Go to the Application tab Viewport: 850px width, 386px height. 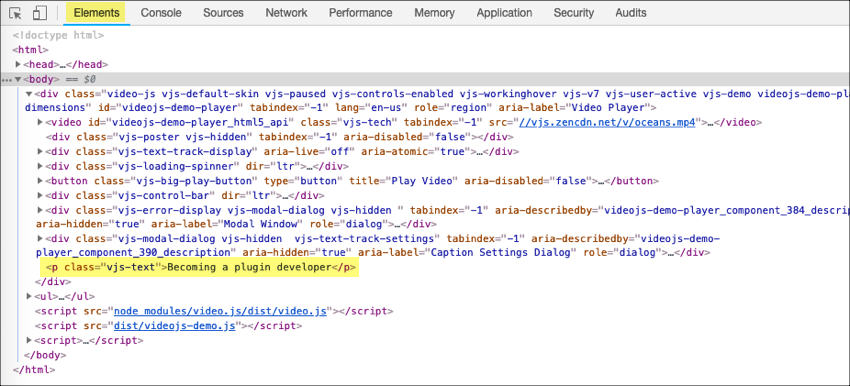pos(504,12)
